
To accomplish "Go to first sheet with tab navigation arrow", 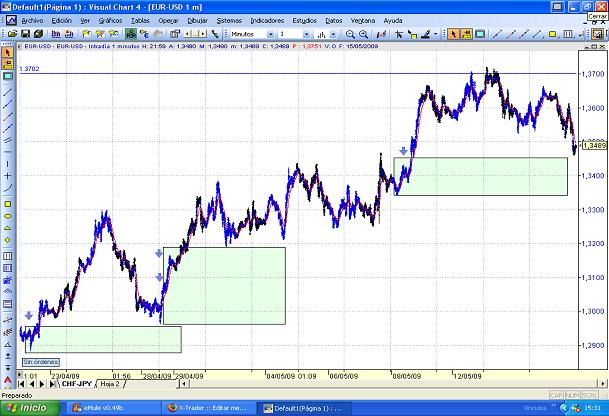I will pyautogui.click(x=22, y=384).
